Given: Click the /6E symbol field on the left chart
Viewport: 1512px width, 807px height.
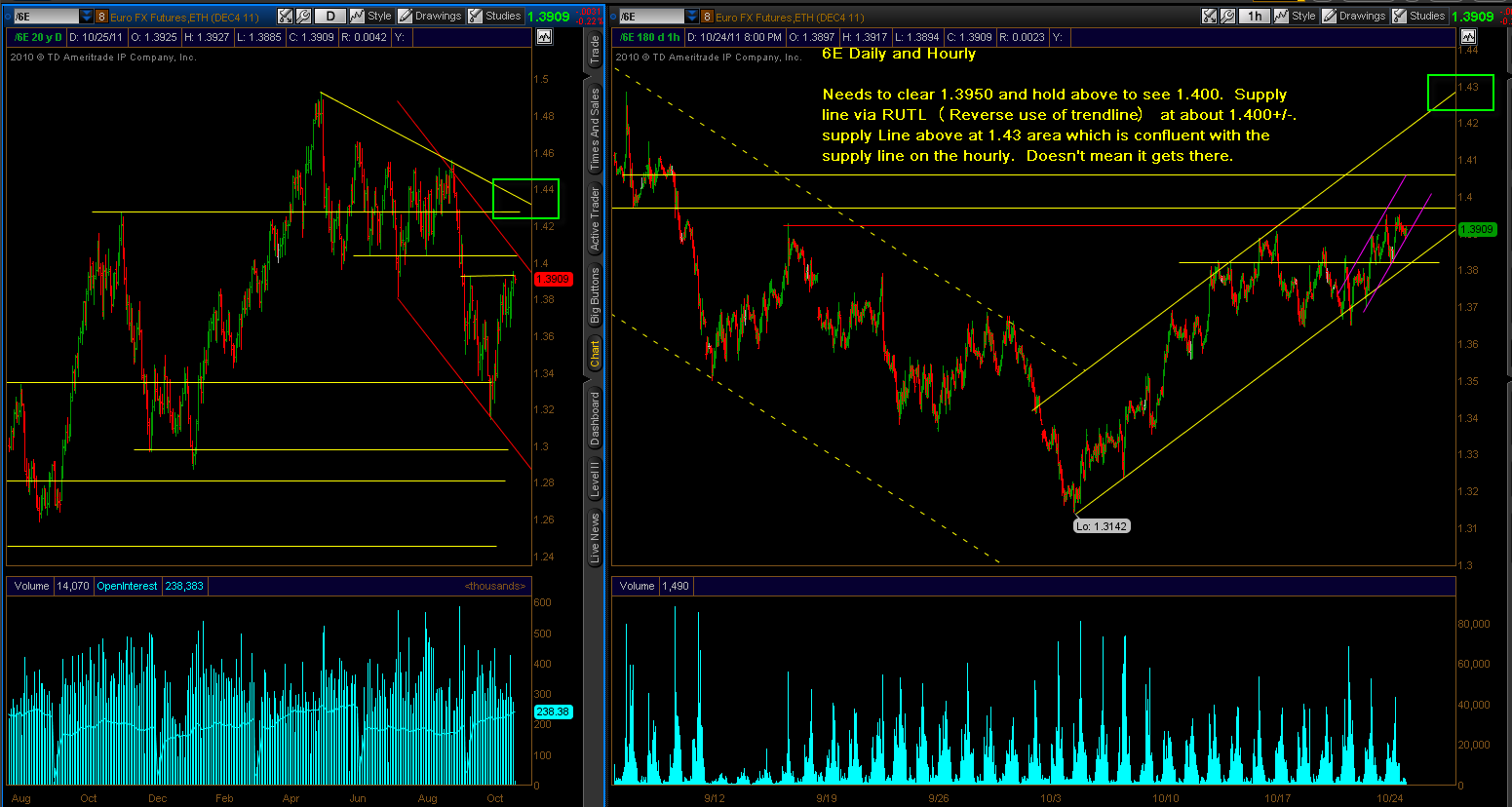Looking at the screenshot, I should coord(47,17).
